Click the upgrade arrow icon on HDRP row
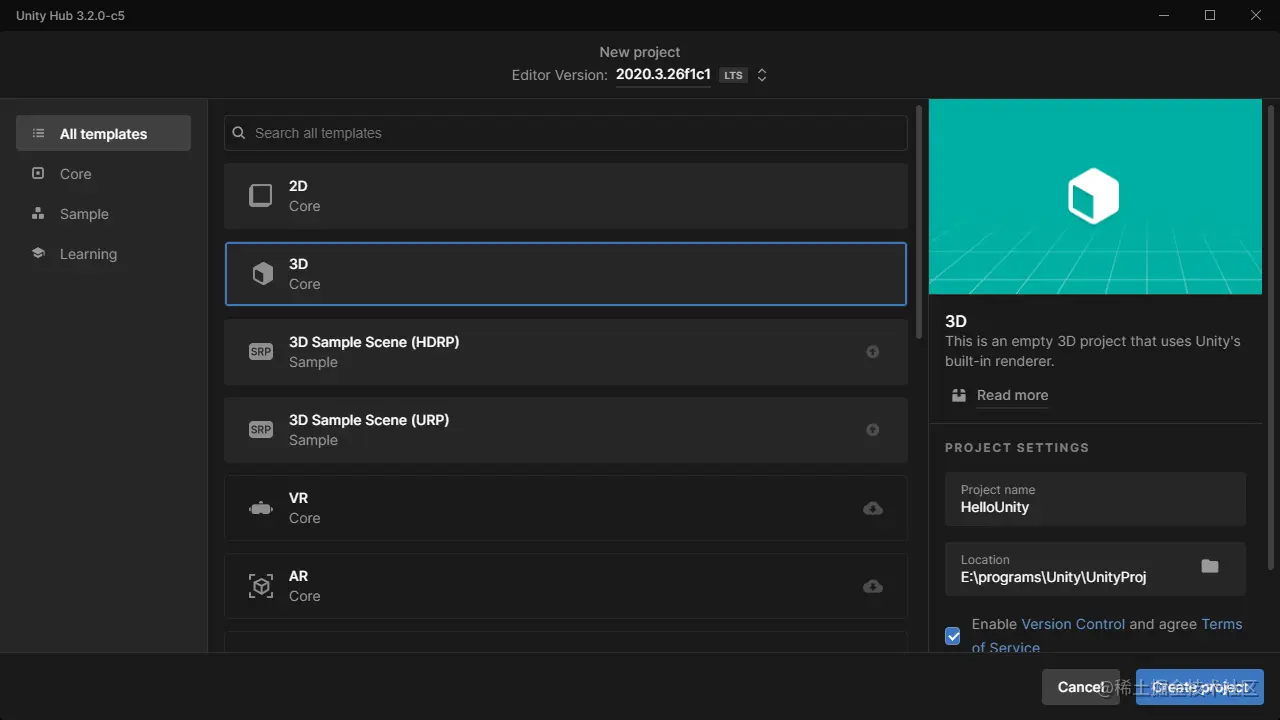The image size is (1280, 720). pyautogui.click(x=873, y=352)
